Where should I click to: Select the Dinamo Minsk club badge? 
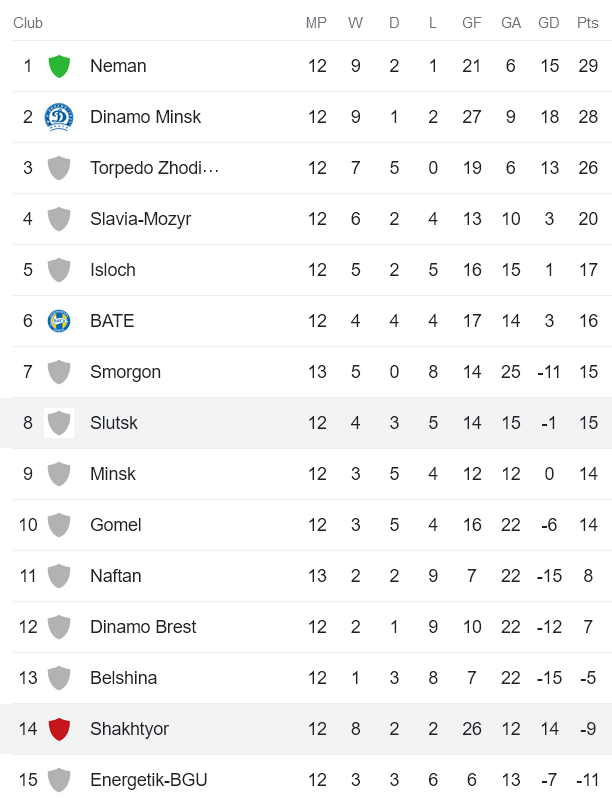pos(59,116)
